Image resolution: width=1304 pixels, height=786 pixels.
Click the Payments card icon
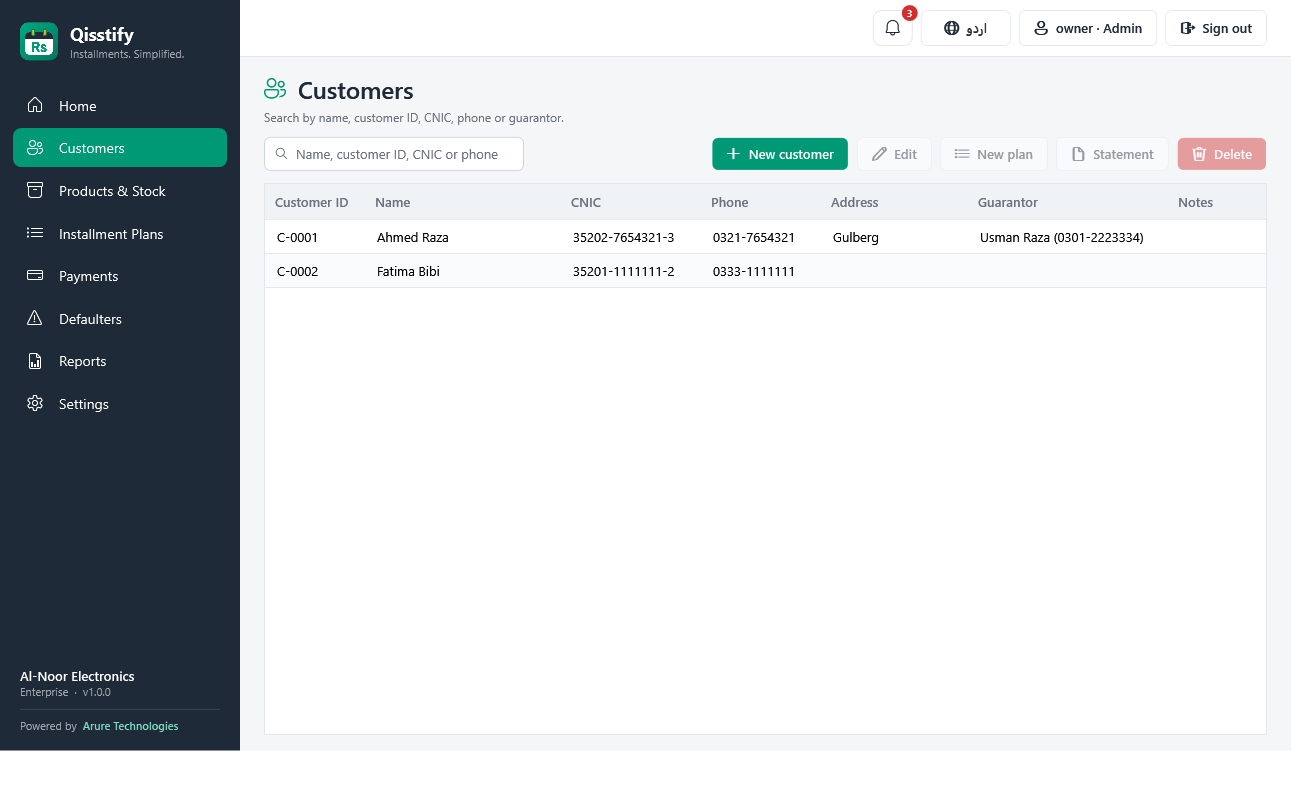[35, 275]
